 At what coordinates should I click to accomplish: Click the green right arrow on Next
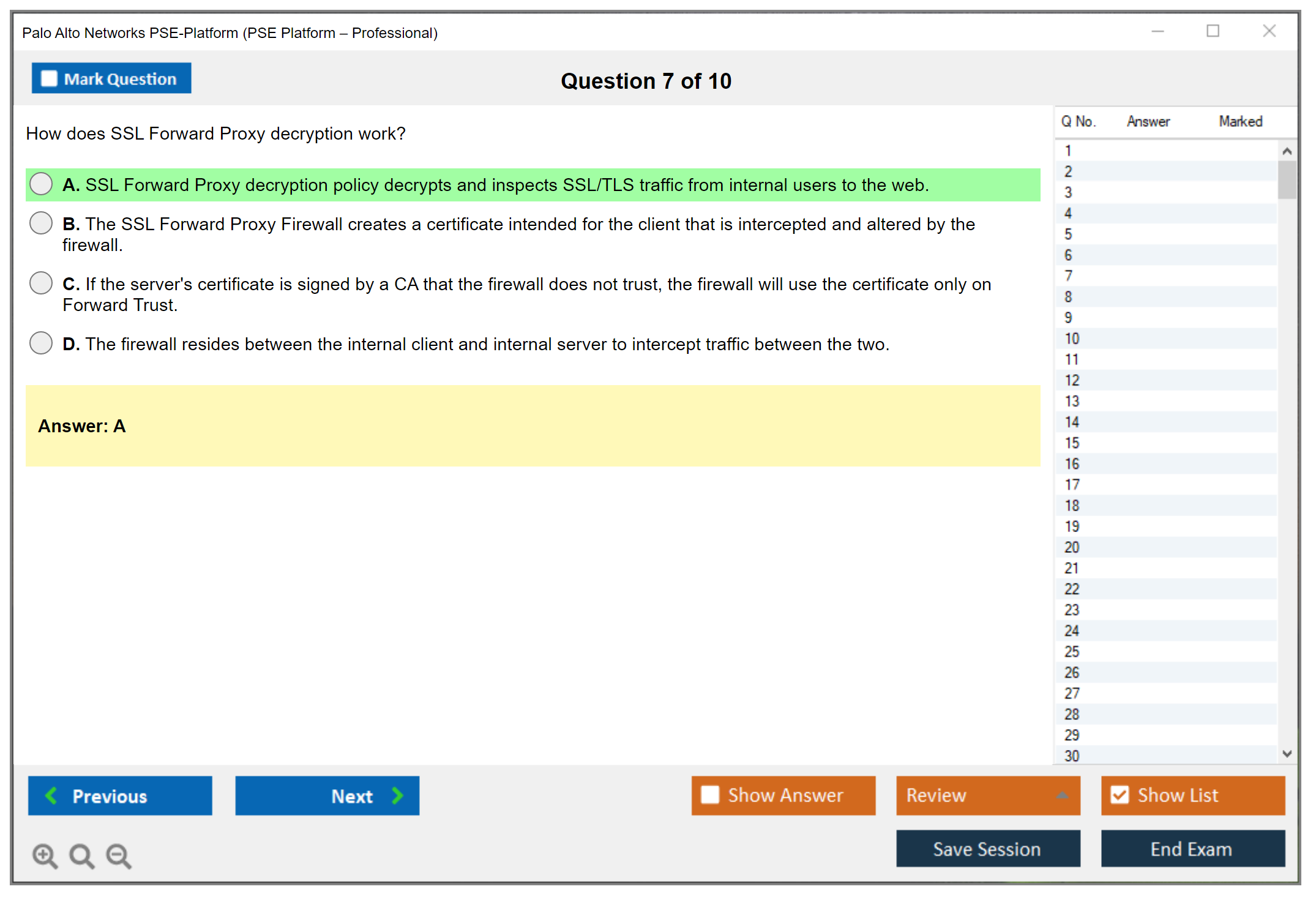397,795
